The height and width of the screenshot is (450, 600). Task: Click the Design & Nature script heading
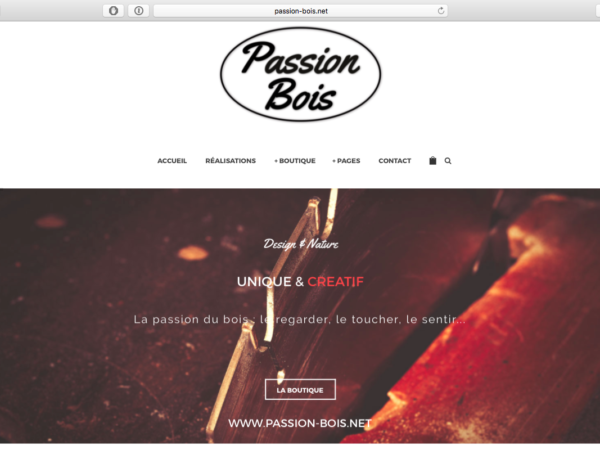click(301, 244)
